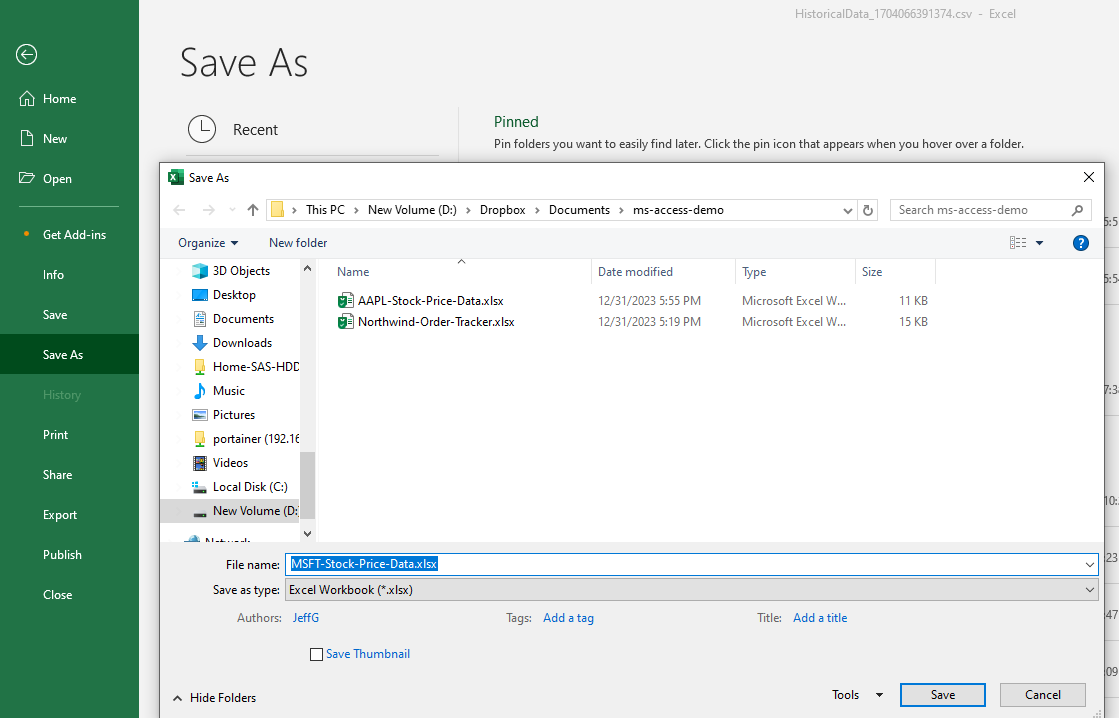Open the Downloads folder in navigation pane

tap(242, 343)
